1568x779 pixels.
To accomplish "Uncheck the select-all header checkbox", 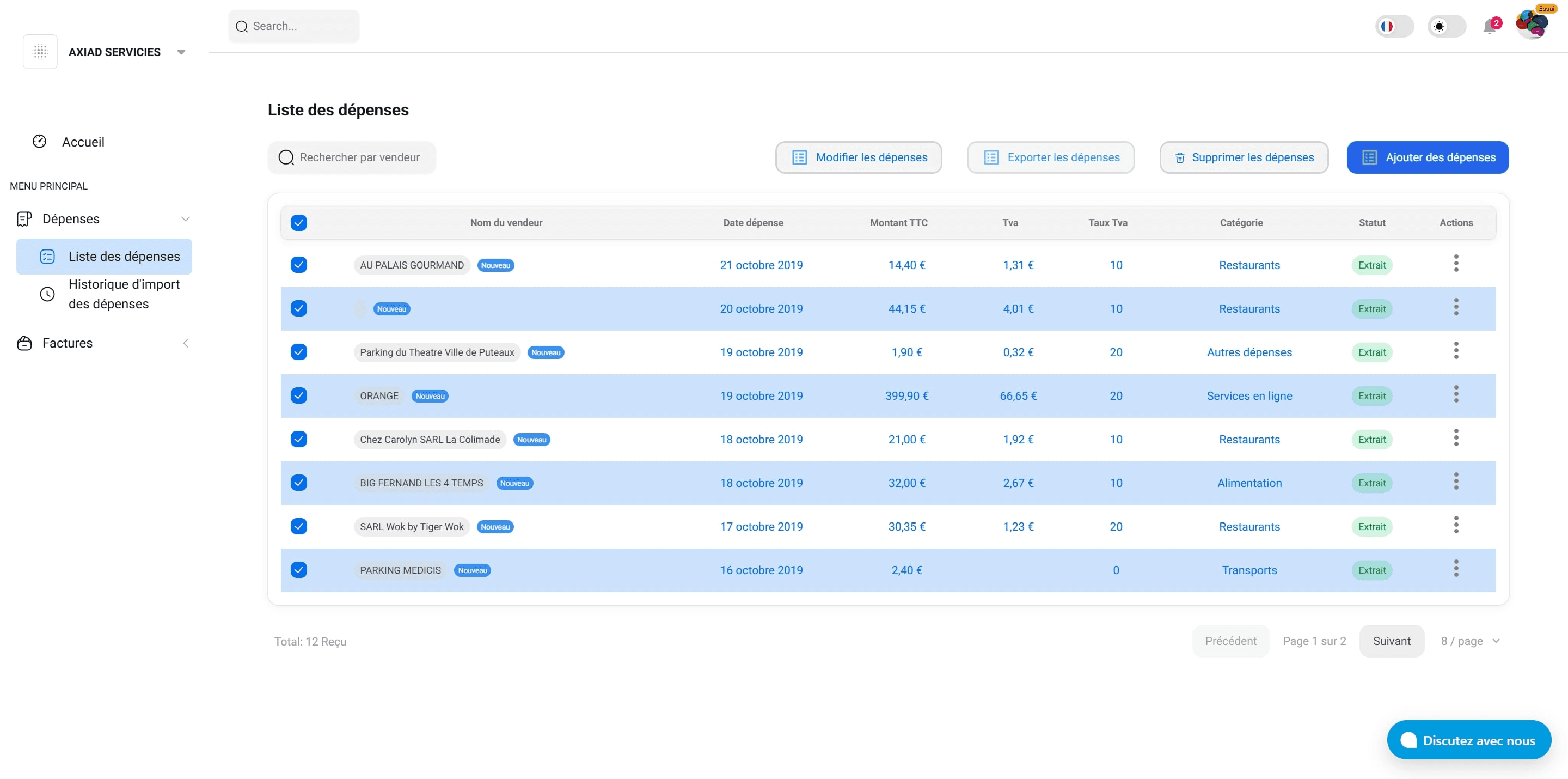I will tap(298, 222).
